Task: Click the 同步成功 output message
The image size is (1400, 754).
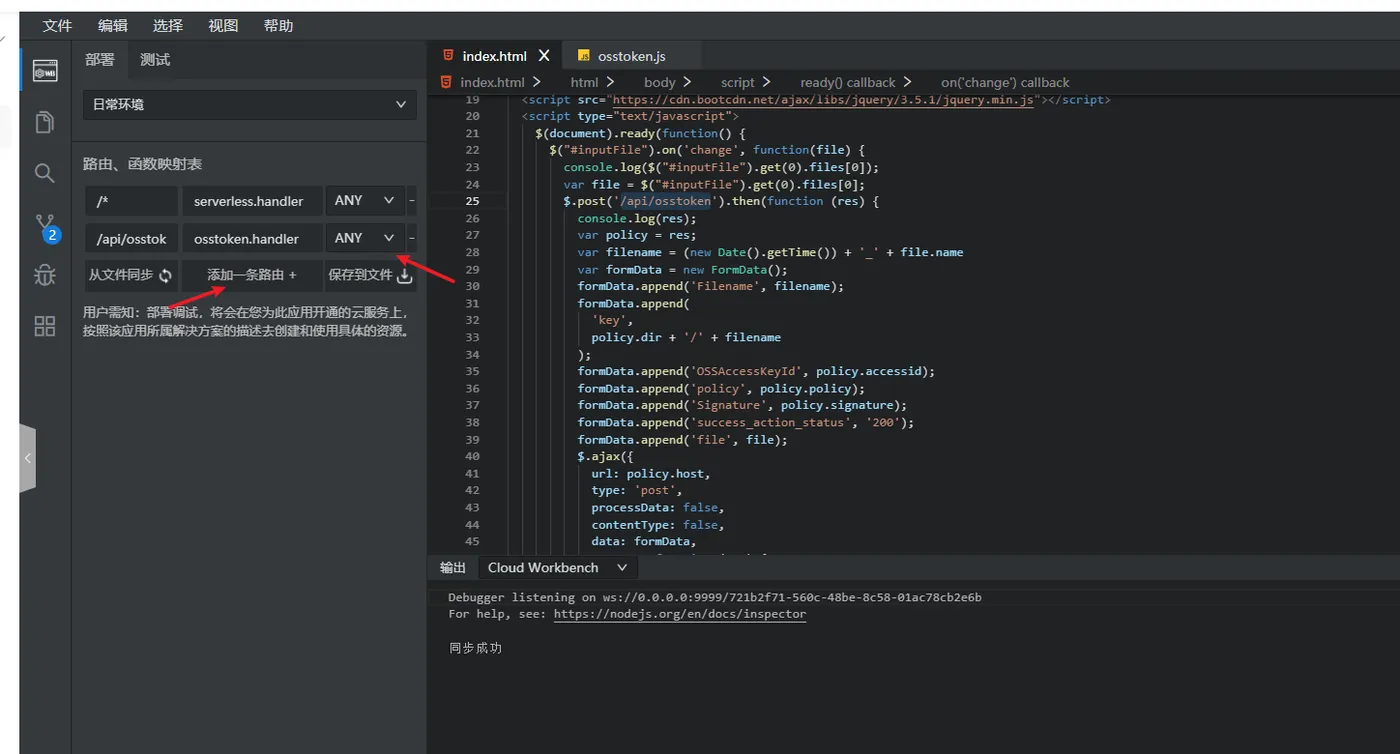Action: coord(476,648)
